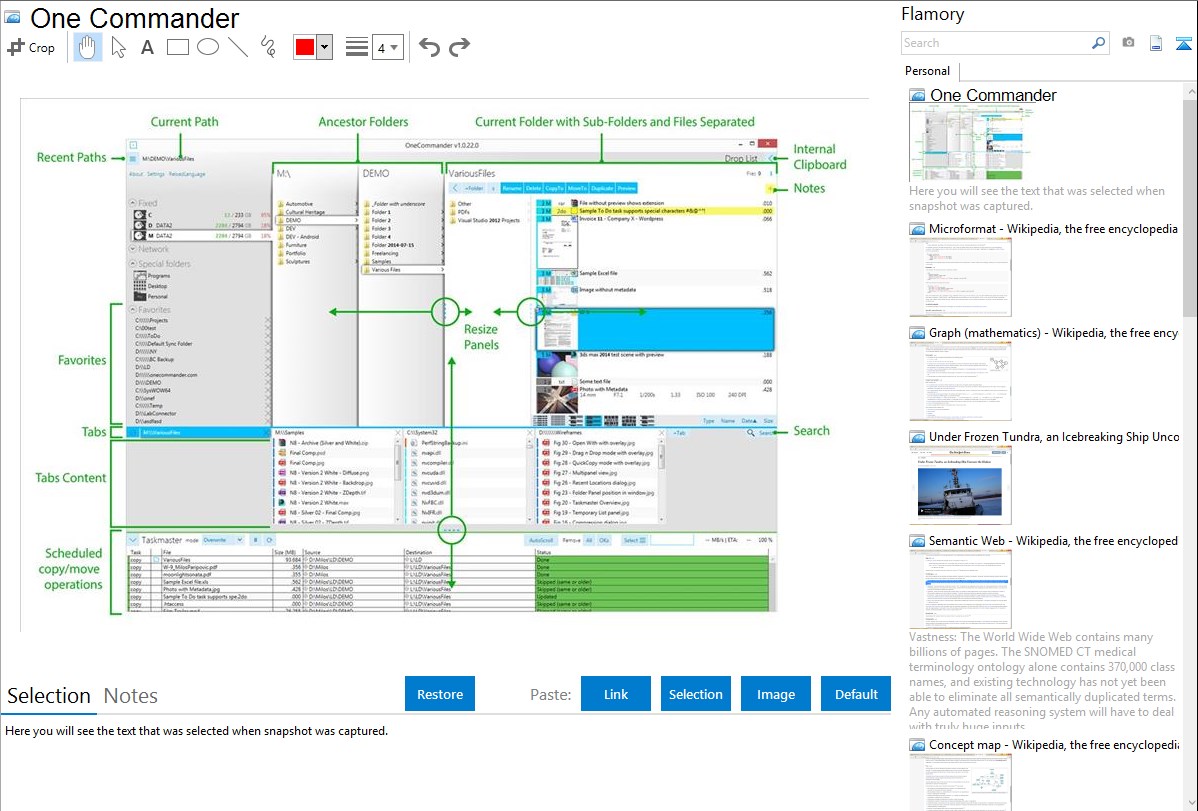Click the Flamory app icon beside the window title

coord(11,18)
